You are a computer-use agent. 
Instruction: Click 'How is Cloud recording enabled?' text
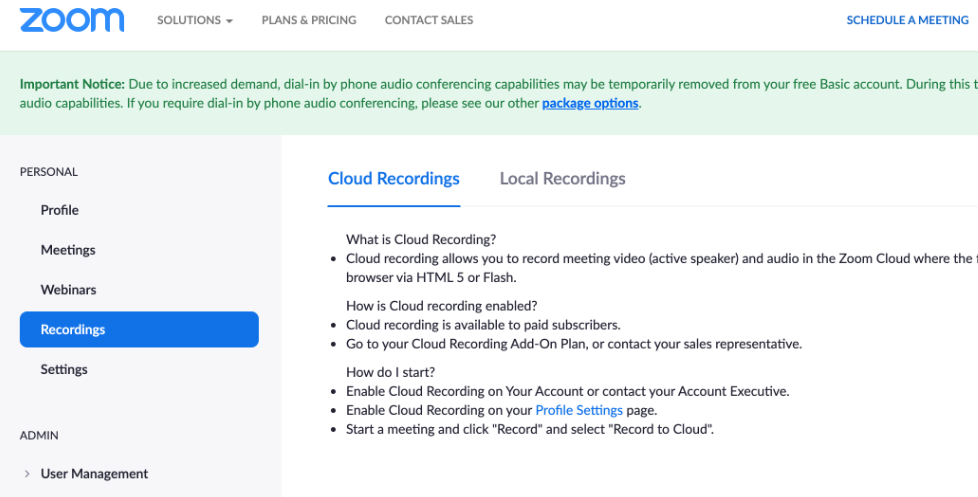click(x=442, y=306)
